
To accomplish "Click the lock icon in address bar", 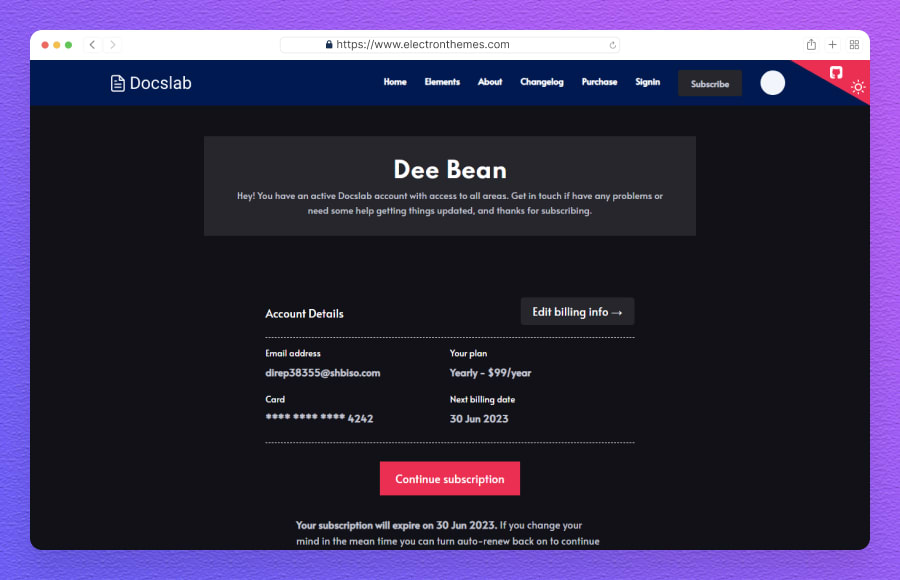I will (329, 44).
